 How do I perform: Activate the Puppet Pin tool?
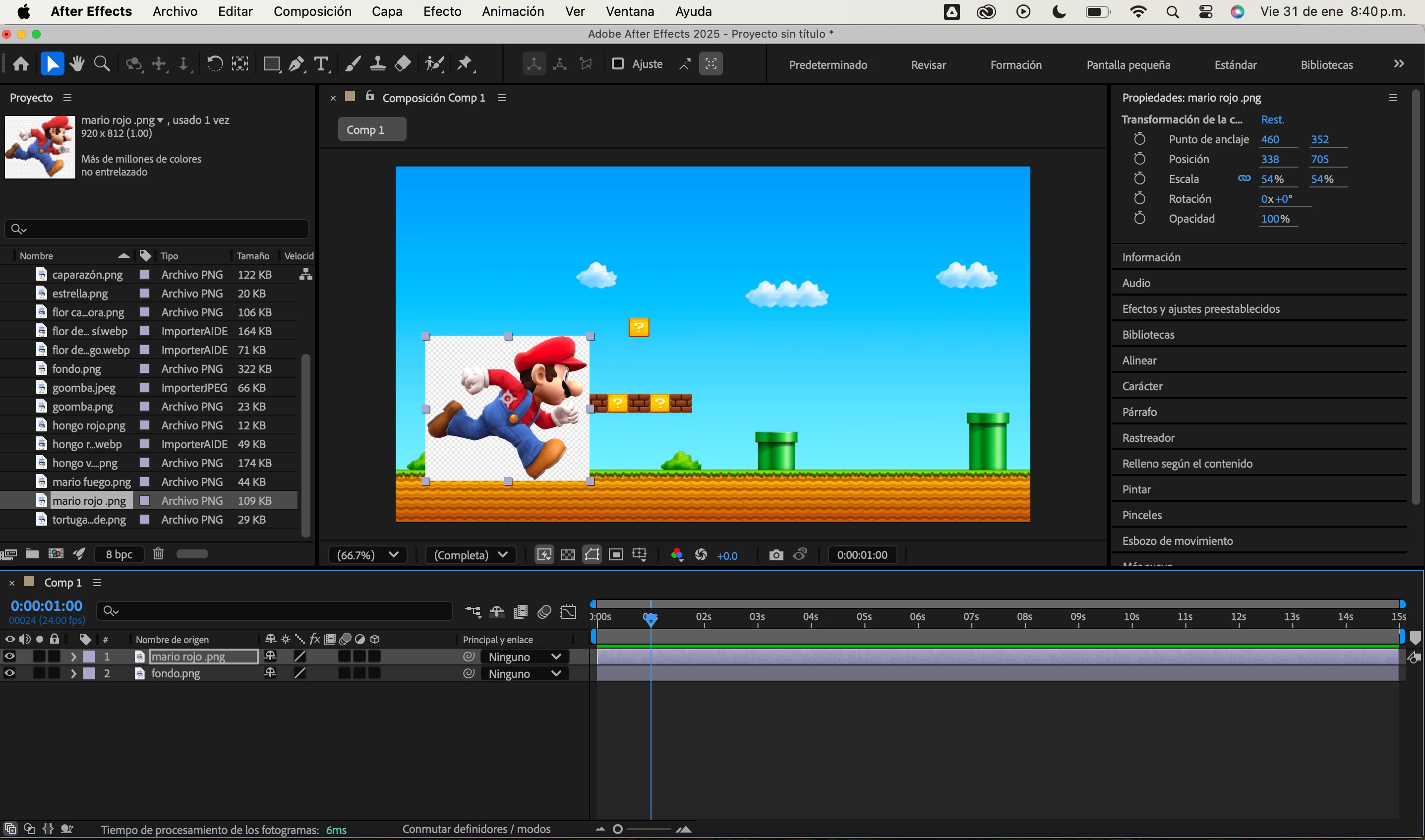click(x=465, y=64)
